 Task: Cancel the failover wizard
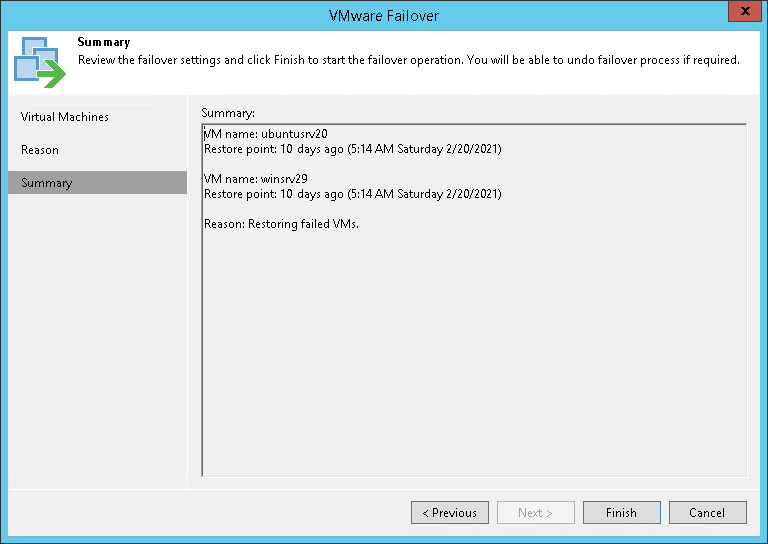click(x=708, y=512)
